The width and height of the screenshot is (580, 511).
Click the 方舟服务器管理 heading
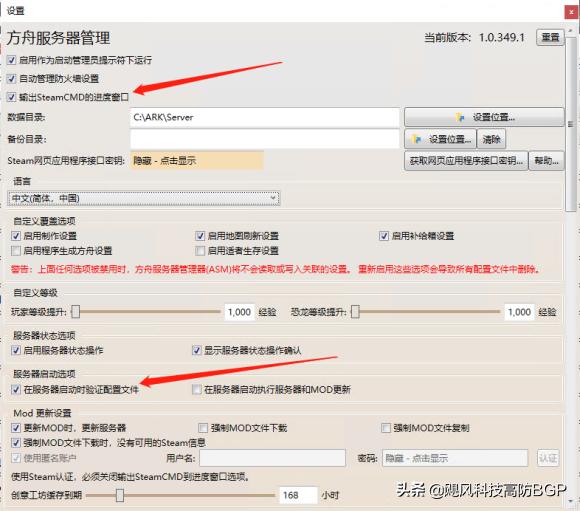58,38
